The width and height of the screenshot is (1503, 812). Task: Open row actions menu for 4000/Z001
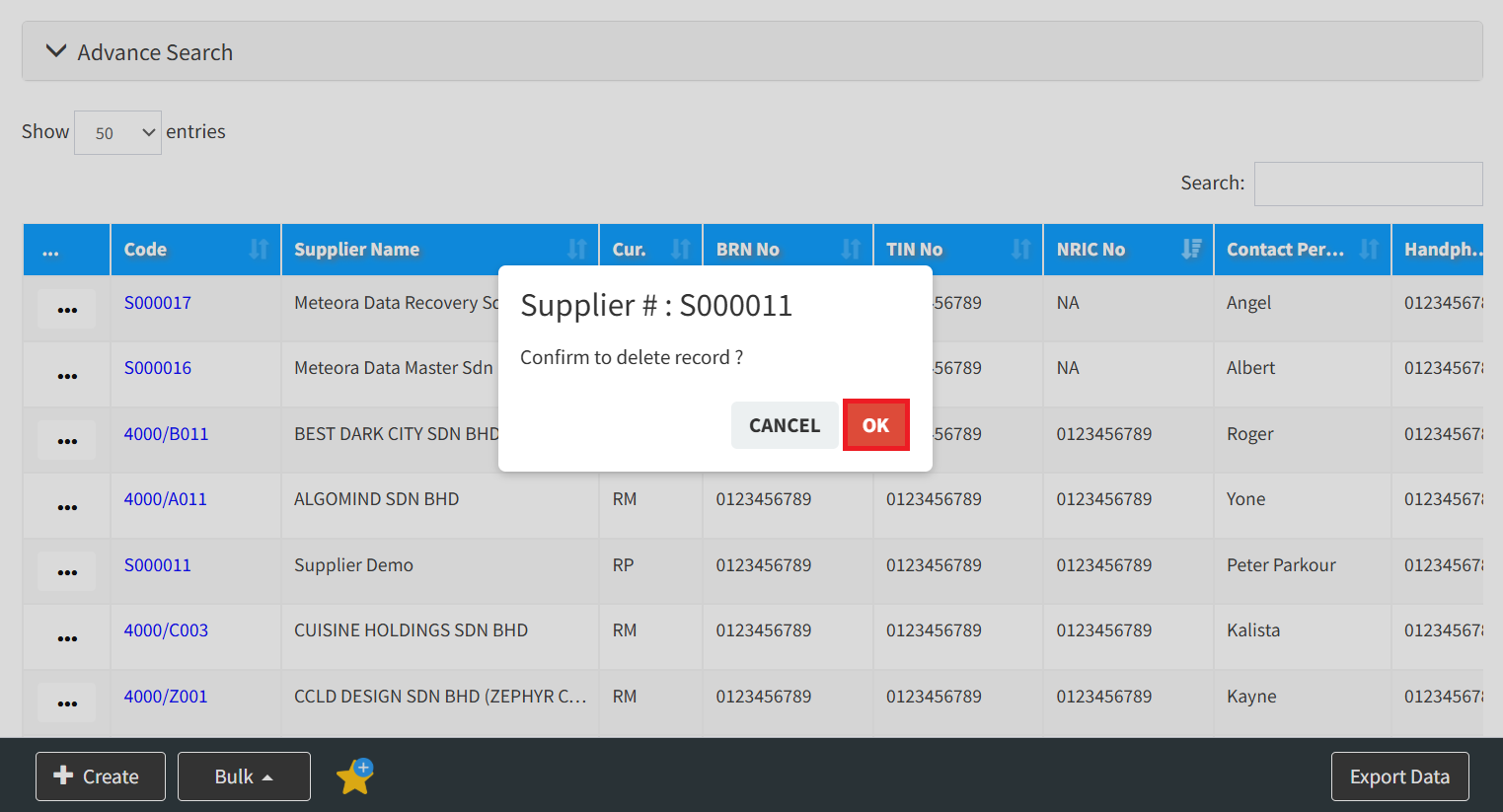point(67,702)
